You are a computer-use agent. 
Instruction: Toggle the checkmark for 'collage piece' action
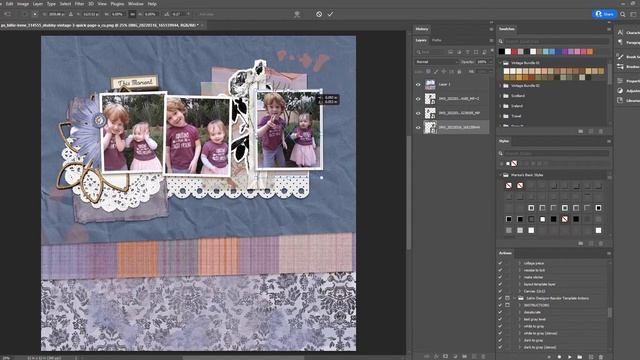500,263
